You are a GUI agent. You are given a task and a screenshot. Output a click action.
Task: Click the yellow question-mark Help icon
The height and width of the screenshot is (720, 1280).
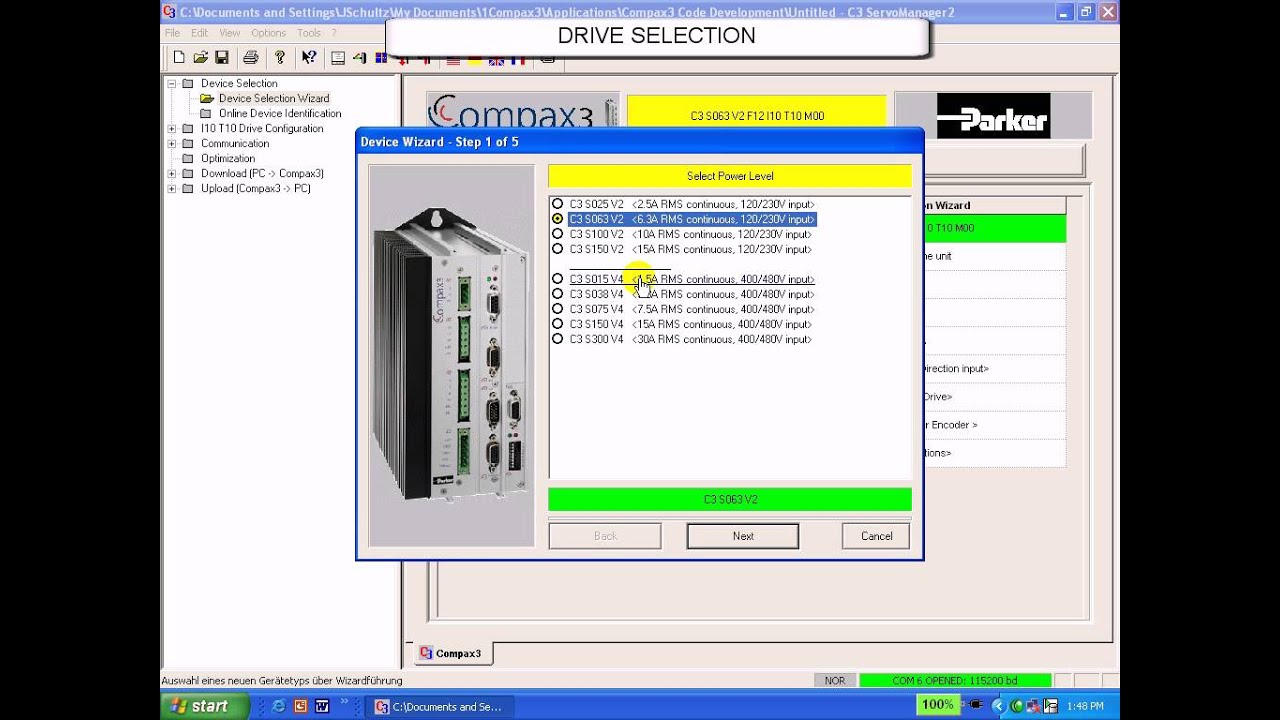[x=280, y=58]
